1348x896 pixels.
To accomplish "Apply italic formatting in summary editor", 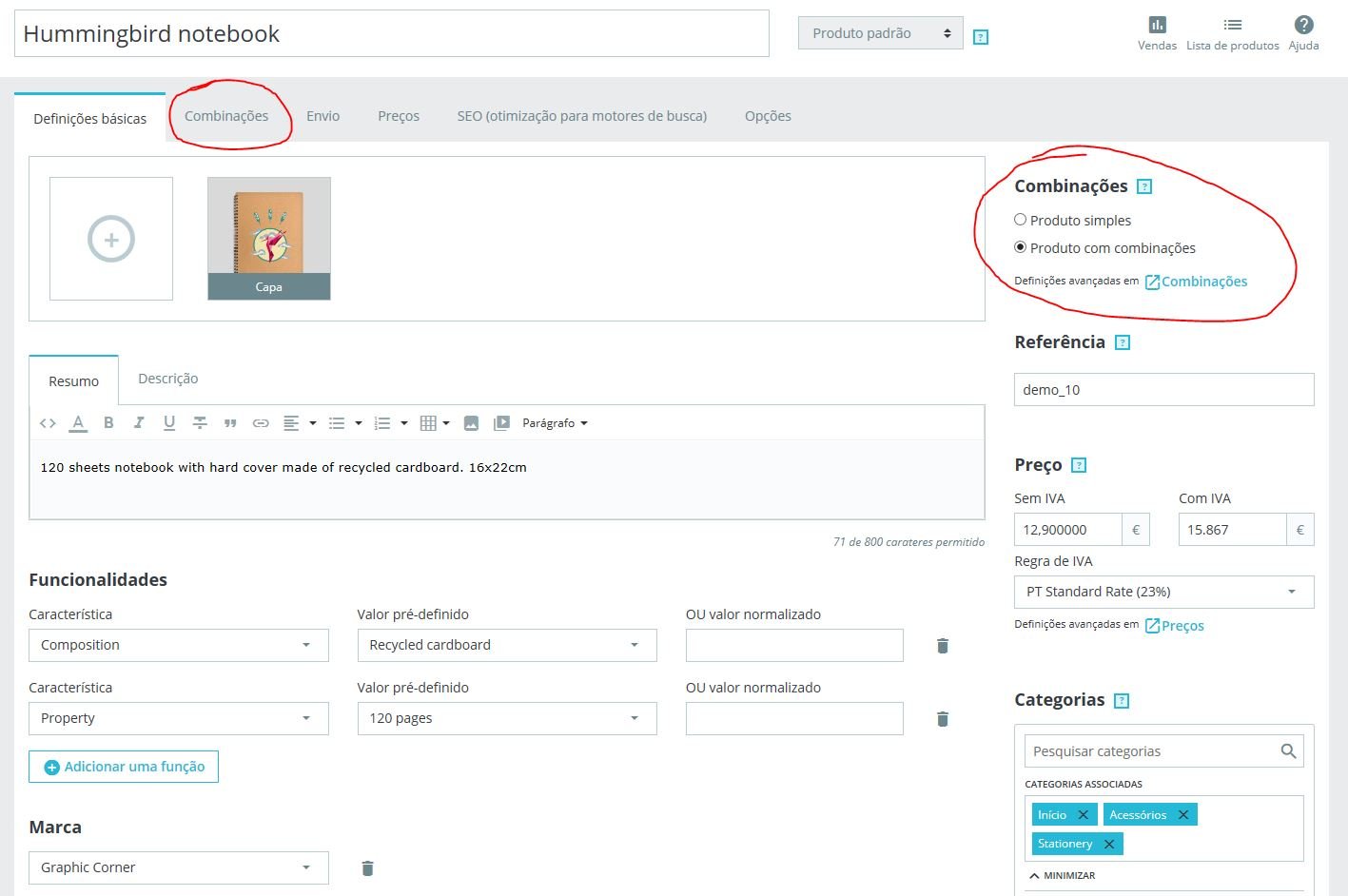I will coord(139,423).
